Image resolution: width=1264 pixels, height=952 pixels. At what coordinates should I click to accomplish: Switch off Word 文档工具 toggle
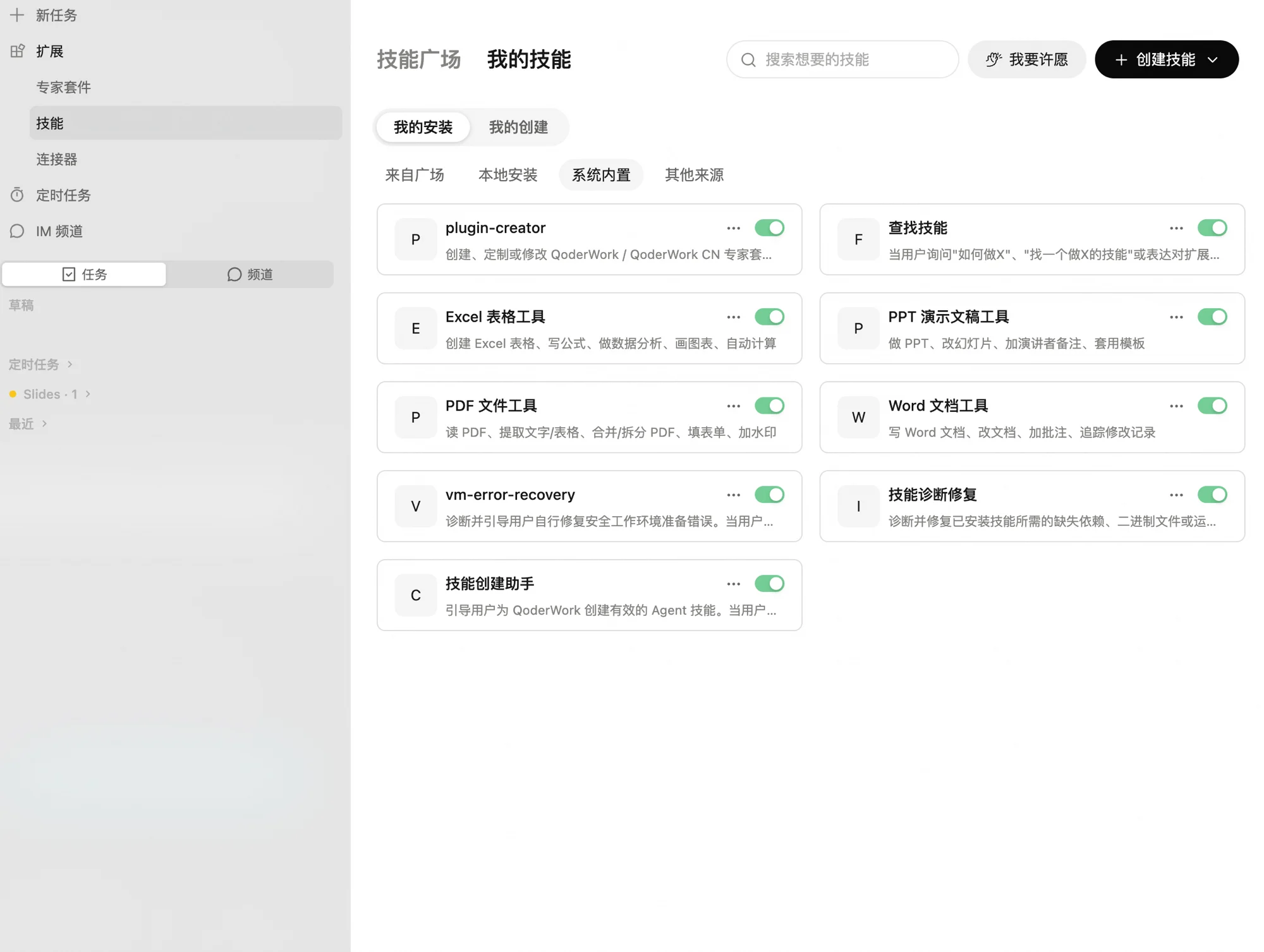click(1212, 406)
